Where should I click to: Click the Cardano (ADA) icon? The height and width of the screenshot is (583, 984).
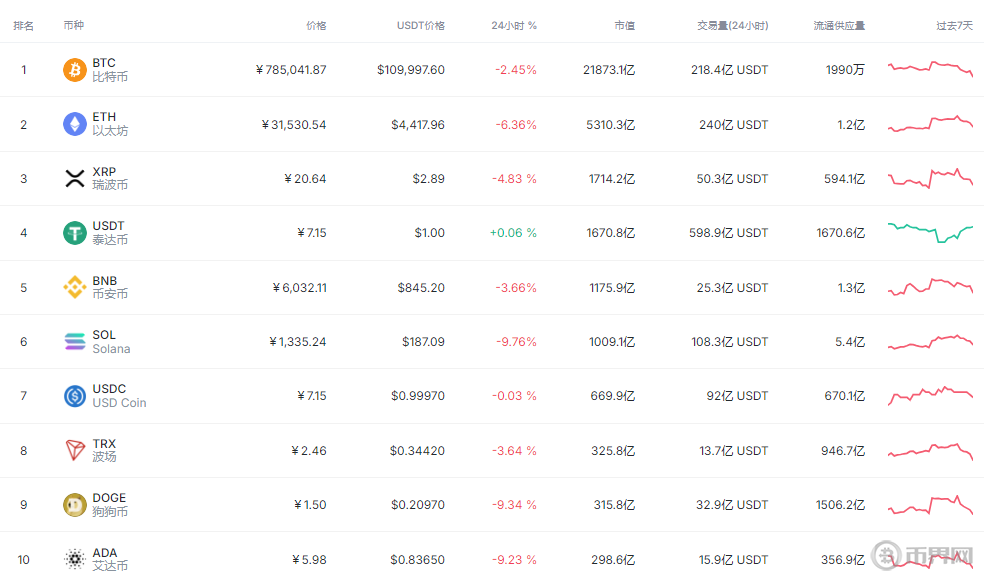tap(75, 559)
